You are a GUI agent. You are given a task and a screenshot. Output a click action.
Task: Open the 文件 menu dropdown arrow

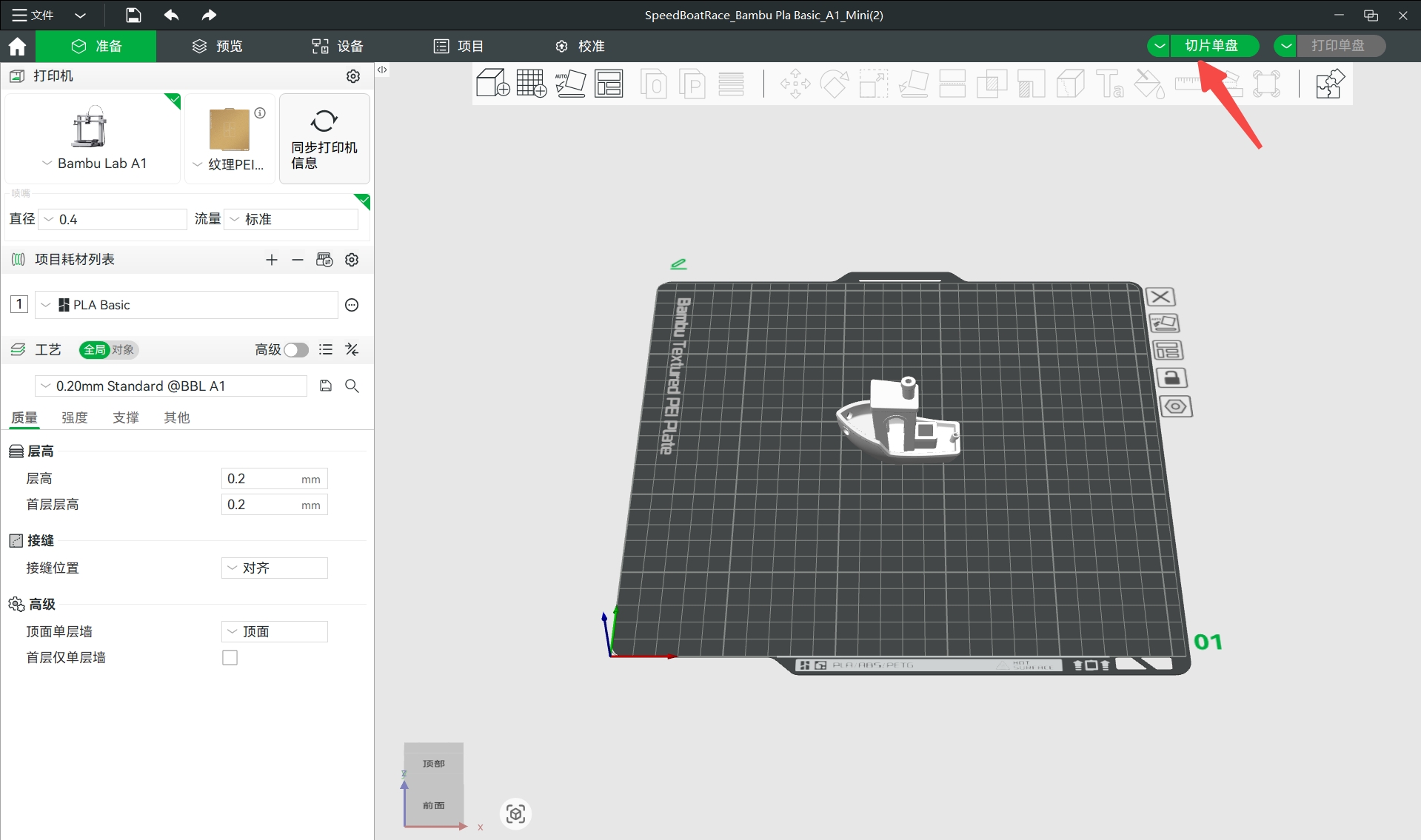[81, 15]
